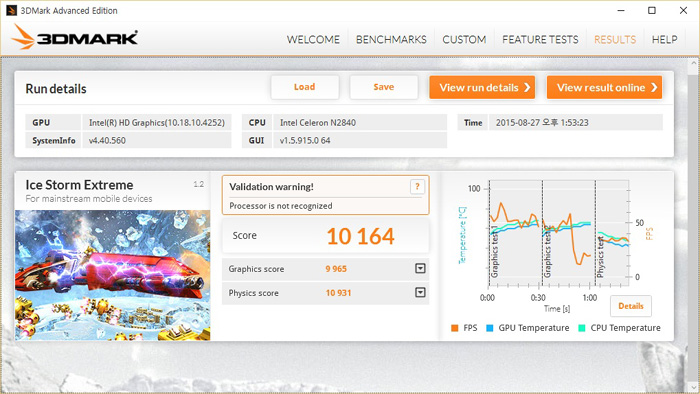Image resolution: width=700 pixels, height=394 pixels.
Task: Go to the CUSTOM tab
Action: [464, 40]
